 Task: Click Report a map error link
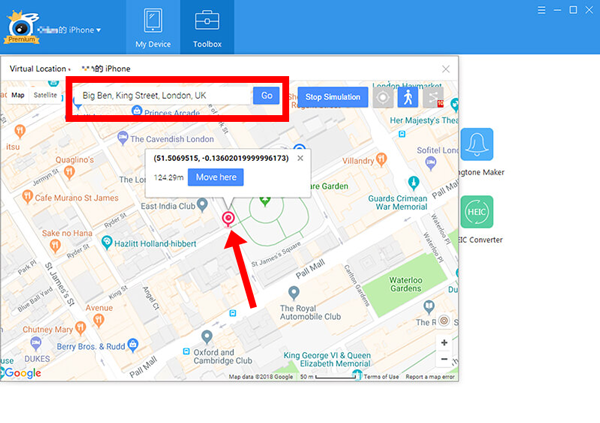(430, 377)
